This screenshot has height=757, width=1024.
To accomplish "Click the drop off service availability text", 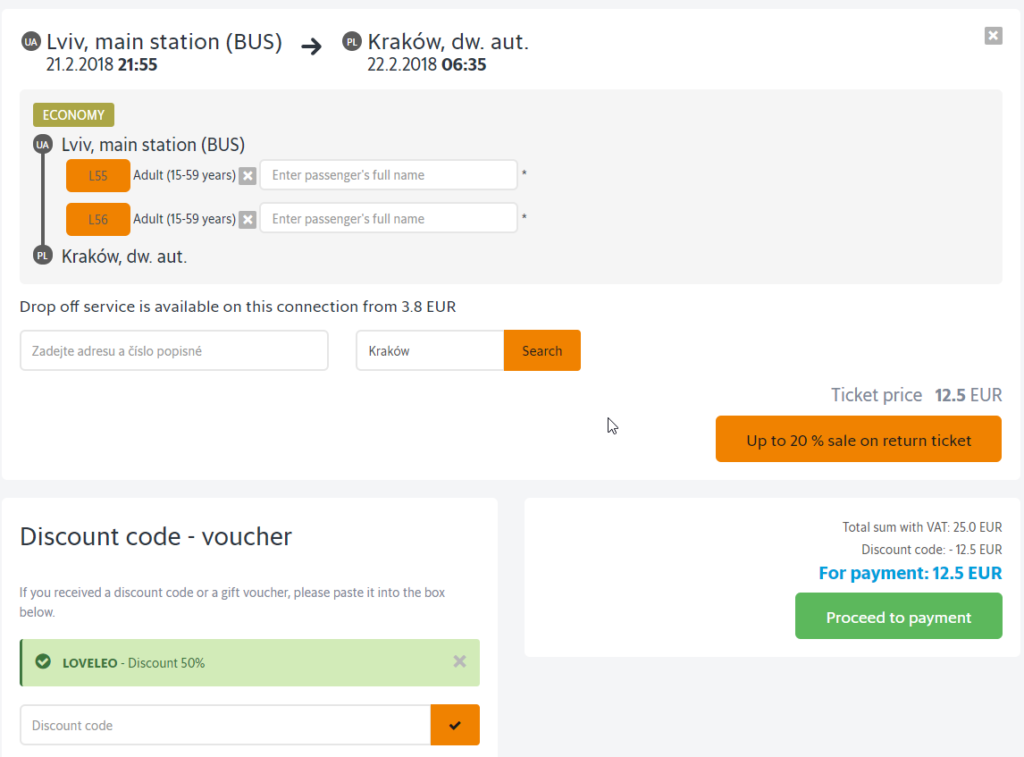I will [238, 307].
